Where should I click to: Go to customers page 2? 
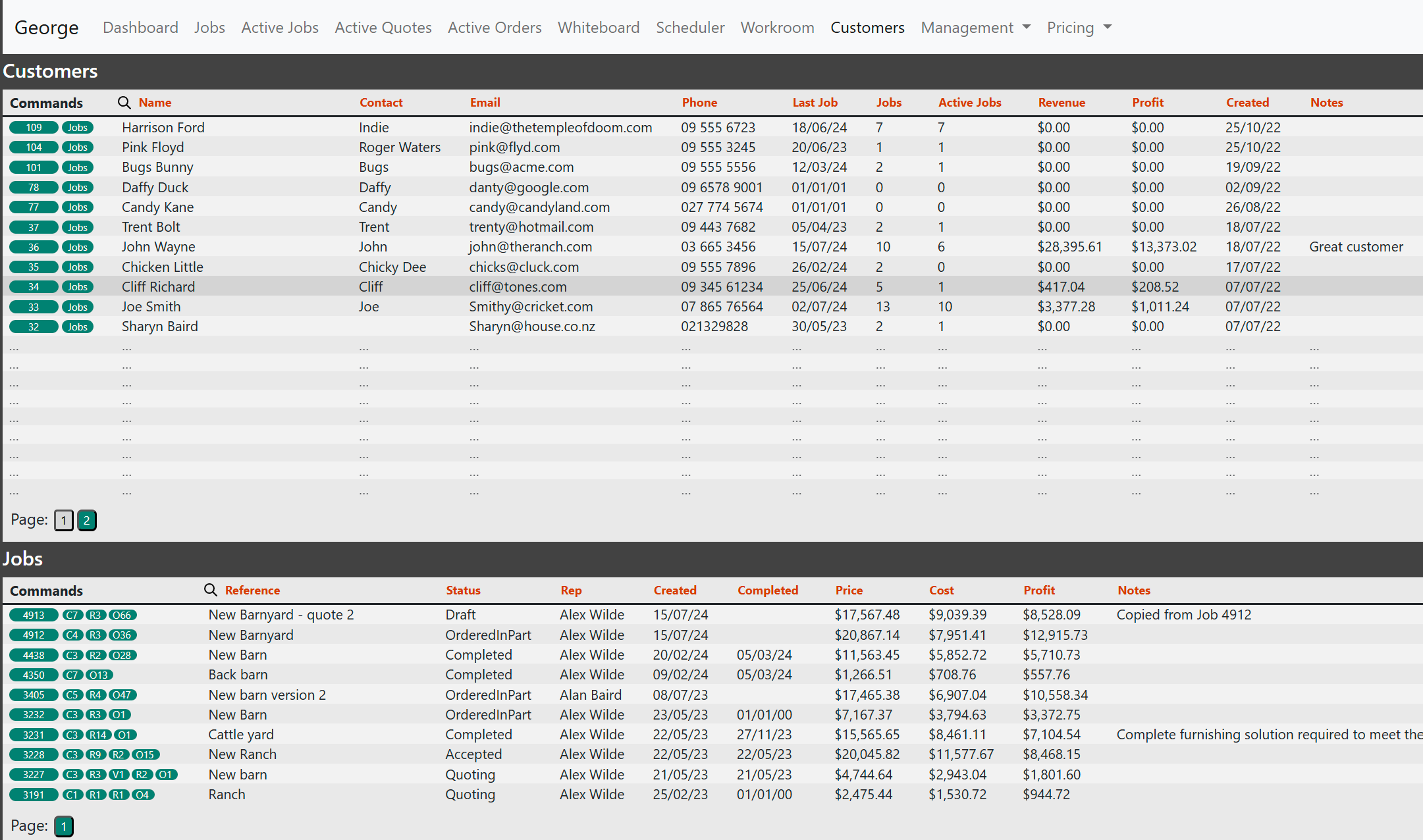tap(86, 521)
